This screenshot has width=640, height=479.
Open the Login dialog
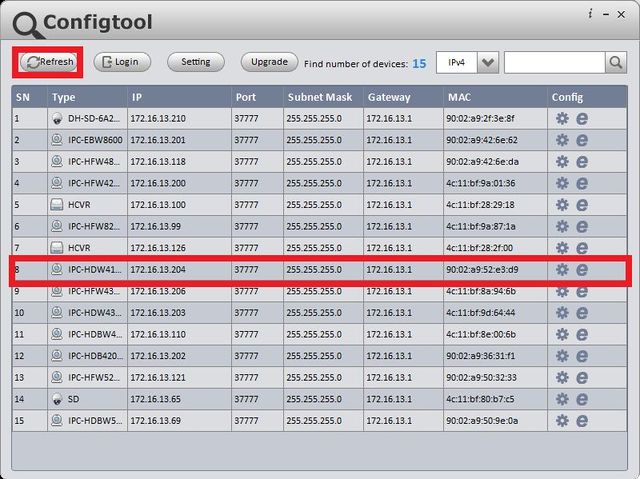122,62
